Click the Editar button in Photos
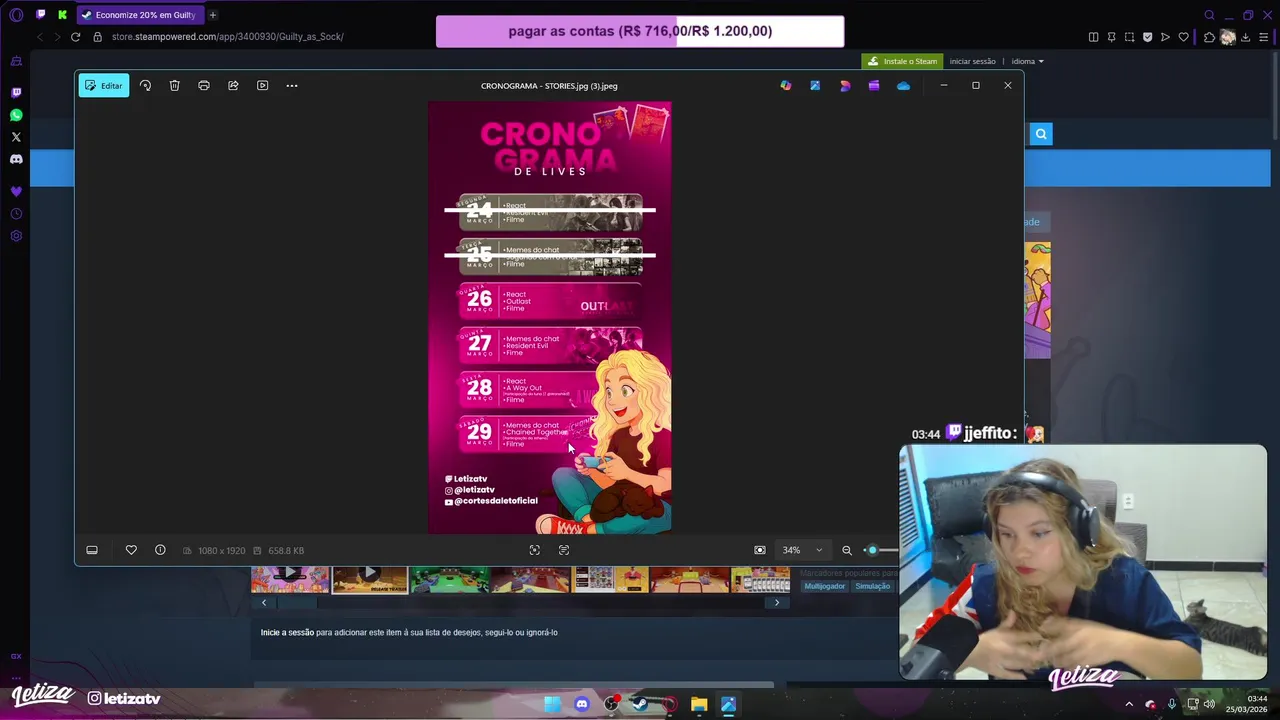Image resolution: width=1280 pixels, height=720 pixels. point(104,86)
